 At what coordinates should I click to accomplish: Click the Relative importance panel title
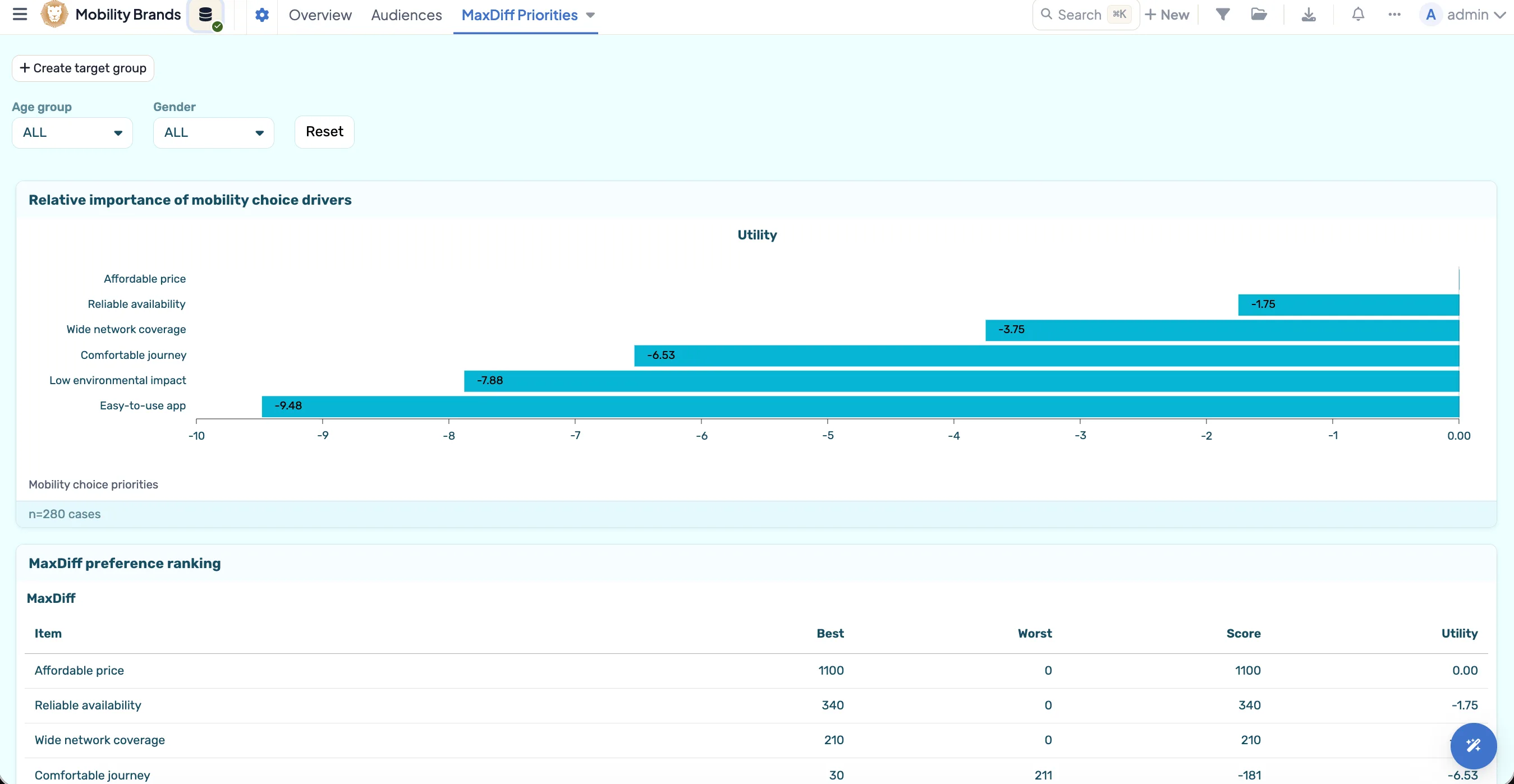(x=190, y=200)
